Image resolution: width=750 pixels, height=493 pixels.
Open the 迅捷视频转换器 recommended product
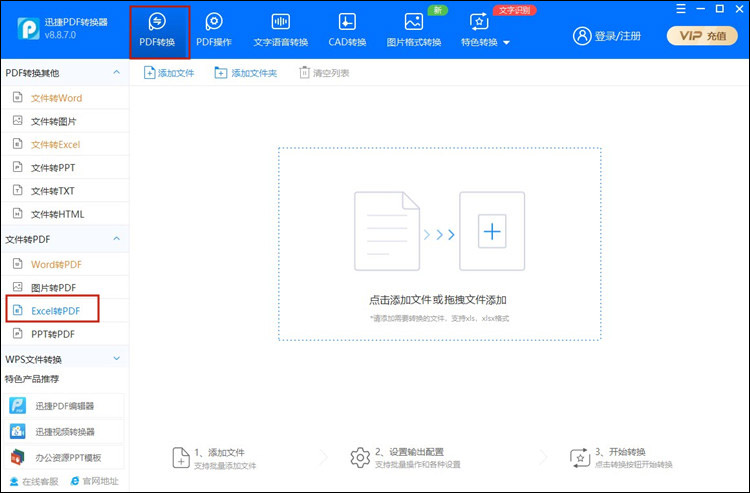65,431
